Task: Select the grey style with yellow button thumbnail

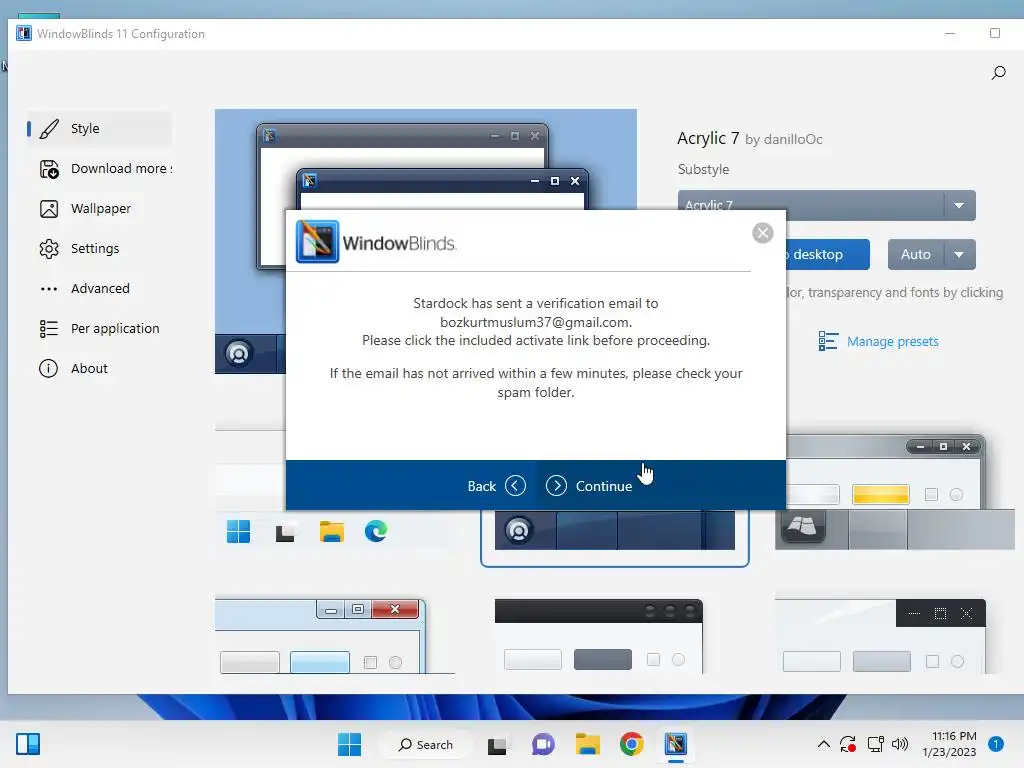Action: tap(895, 493)
